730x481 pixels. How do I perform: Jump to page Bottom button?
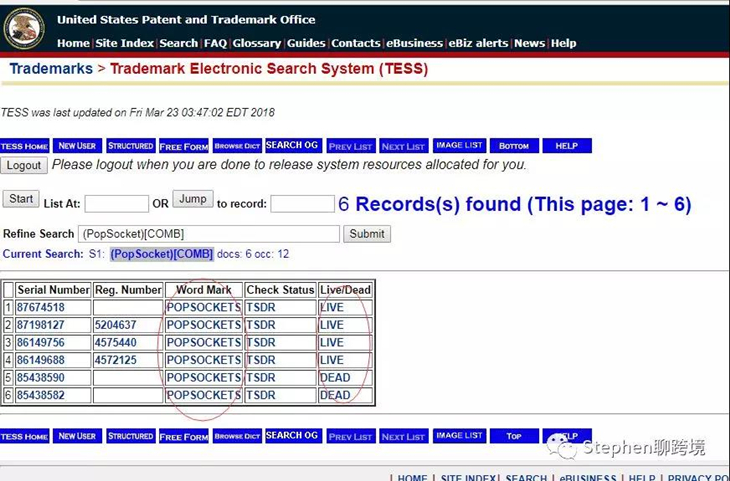click(514, 146)
